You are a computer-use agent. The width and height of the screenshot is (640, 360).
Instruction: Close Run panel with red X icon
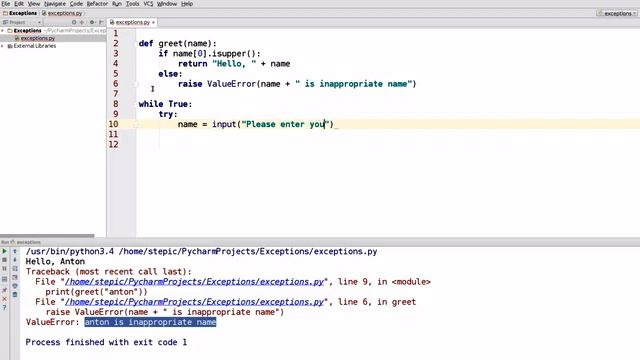pos(4,299)
